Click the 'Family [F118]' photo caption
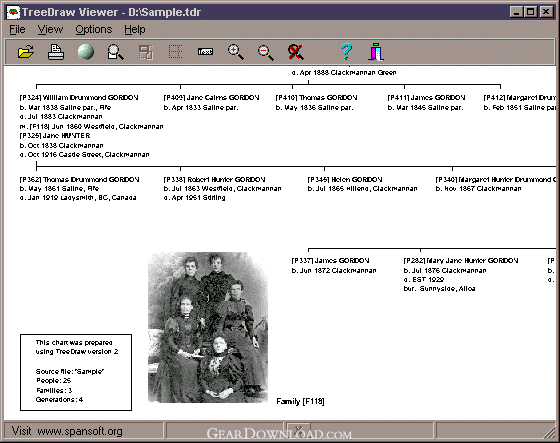Viewport: 560px width, 443px height. tap(300, 402)
